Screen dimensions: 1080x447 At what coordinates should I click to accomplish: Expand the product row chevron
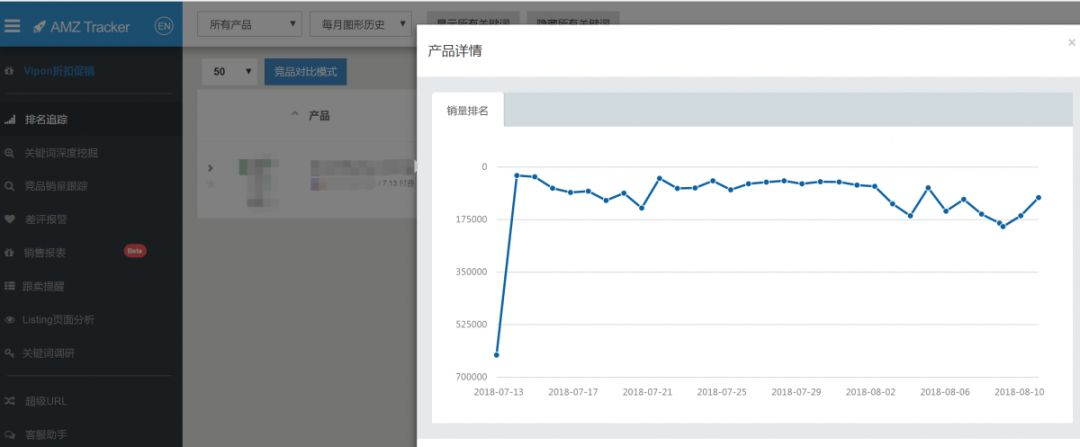211,168
